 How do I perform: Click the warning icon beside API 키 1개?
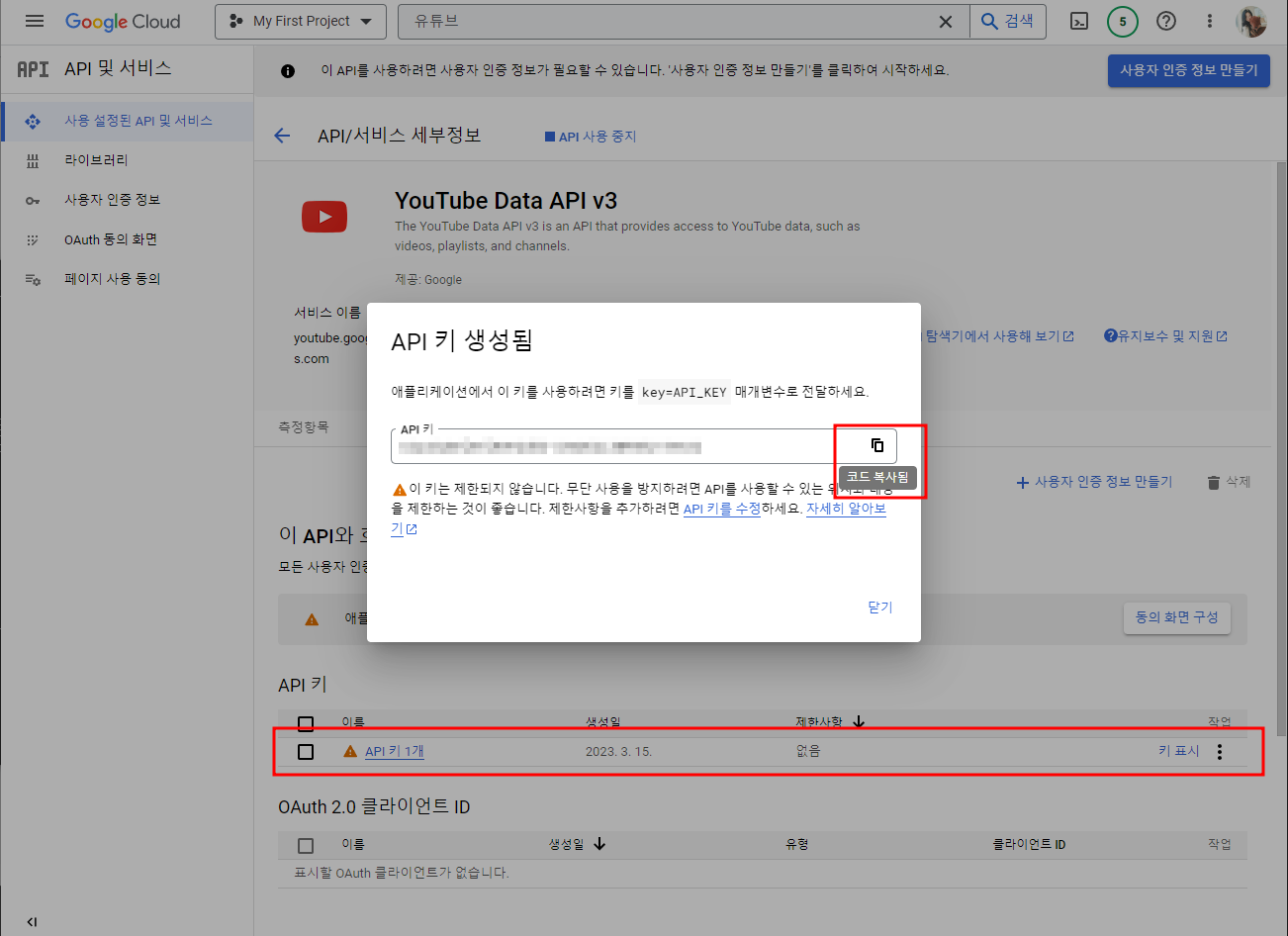click(x=350, y=752)
